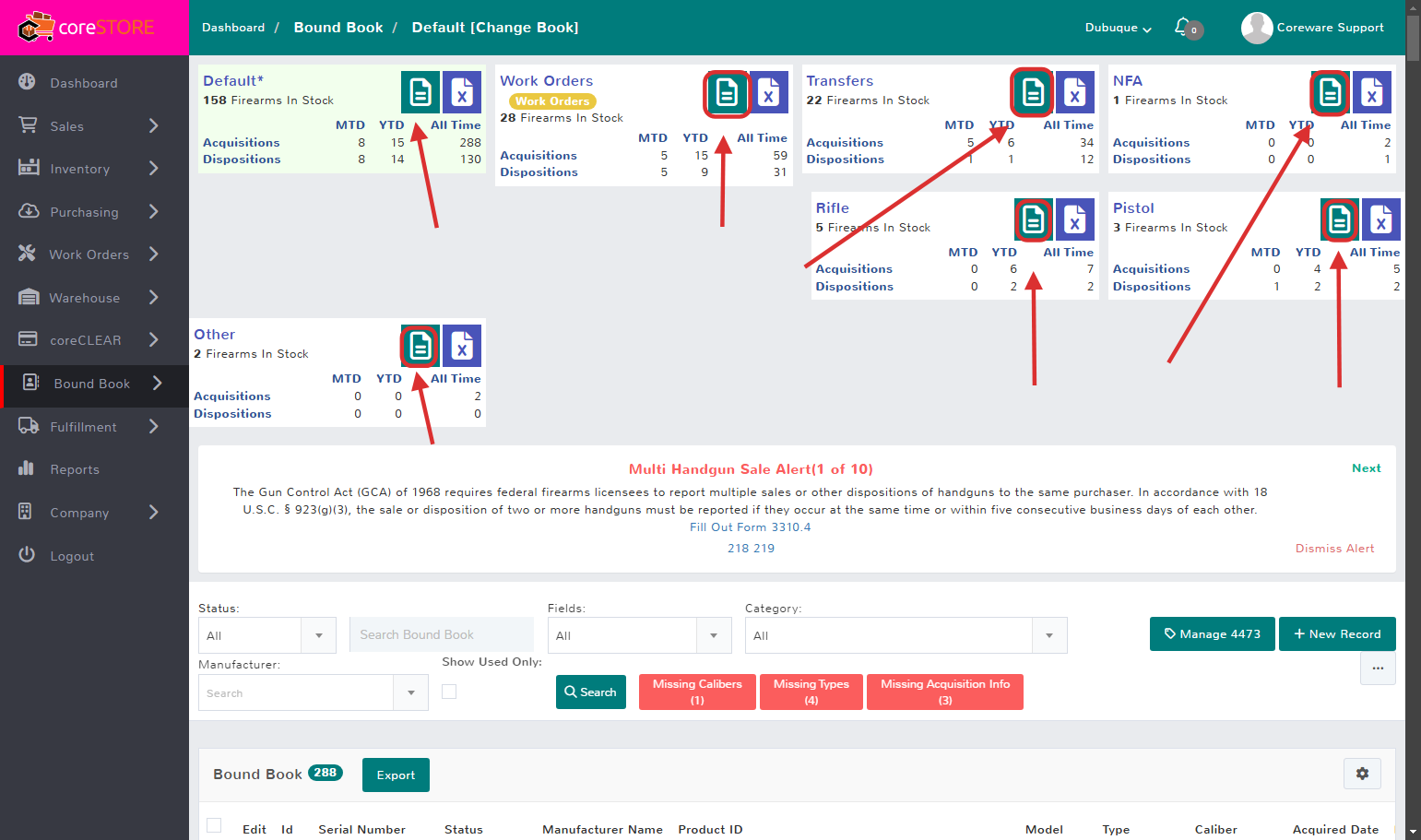Open the Manufacturer search dropdown
The image size is (1421, 840).
pyautogui.click(x=313, y=692)
